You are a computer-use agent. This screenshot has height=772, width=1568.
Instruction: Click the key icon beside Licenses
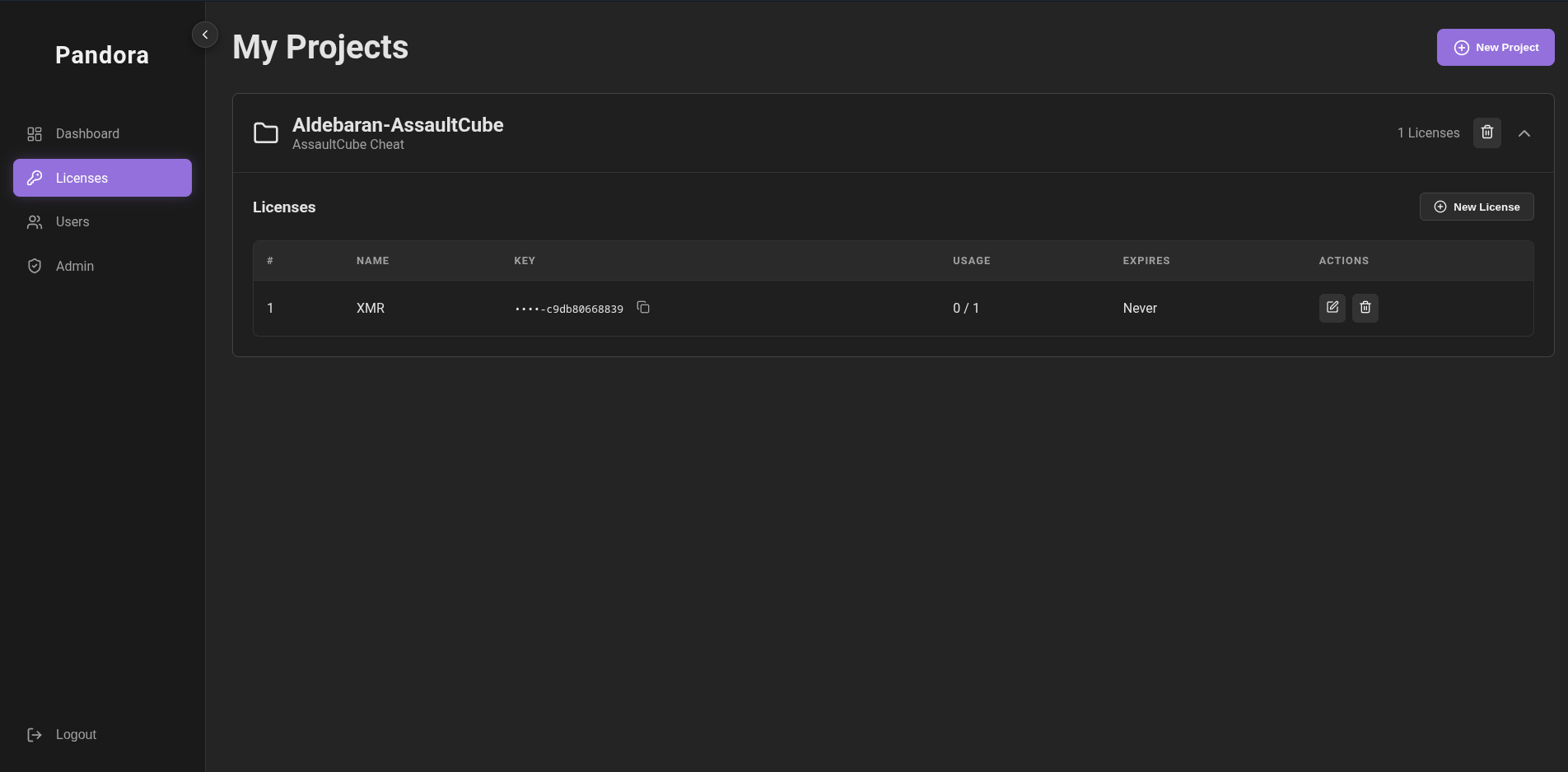point(35,178)
